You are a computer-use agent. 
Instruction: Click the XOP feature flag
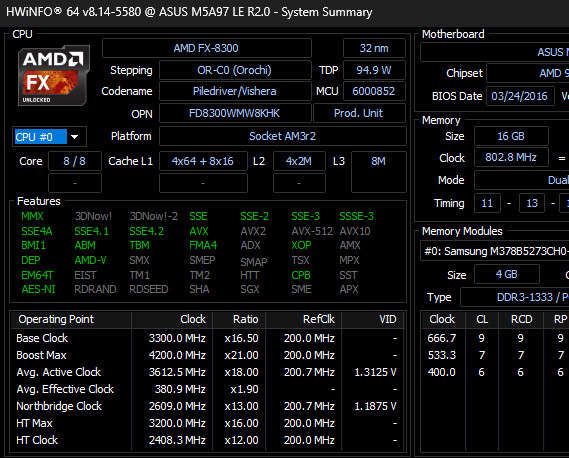pyautogui.click(x=301, y=246)
